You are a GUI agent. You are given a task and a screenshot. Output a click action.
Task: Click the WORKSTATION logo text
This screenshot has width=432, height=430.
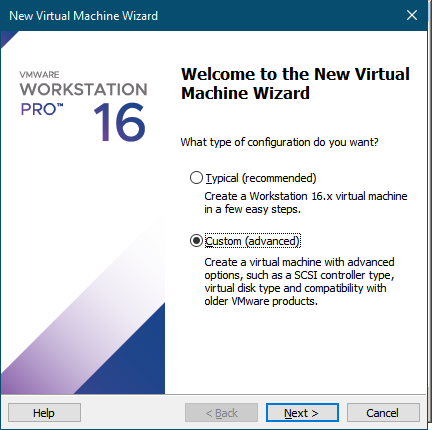[83, 89]
